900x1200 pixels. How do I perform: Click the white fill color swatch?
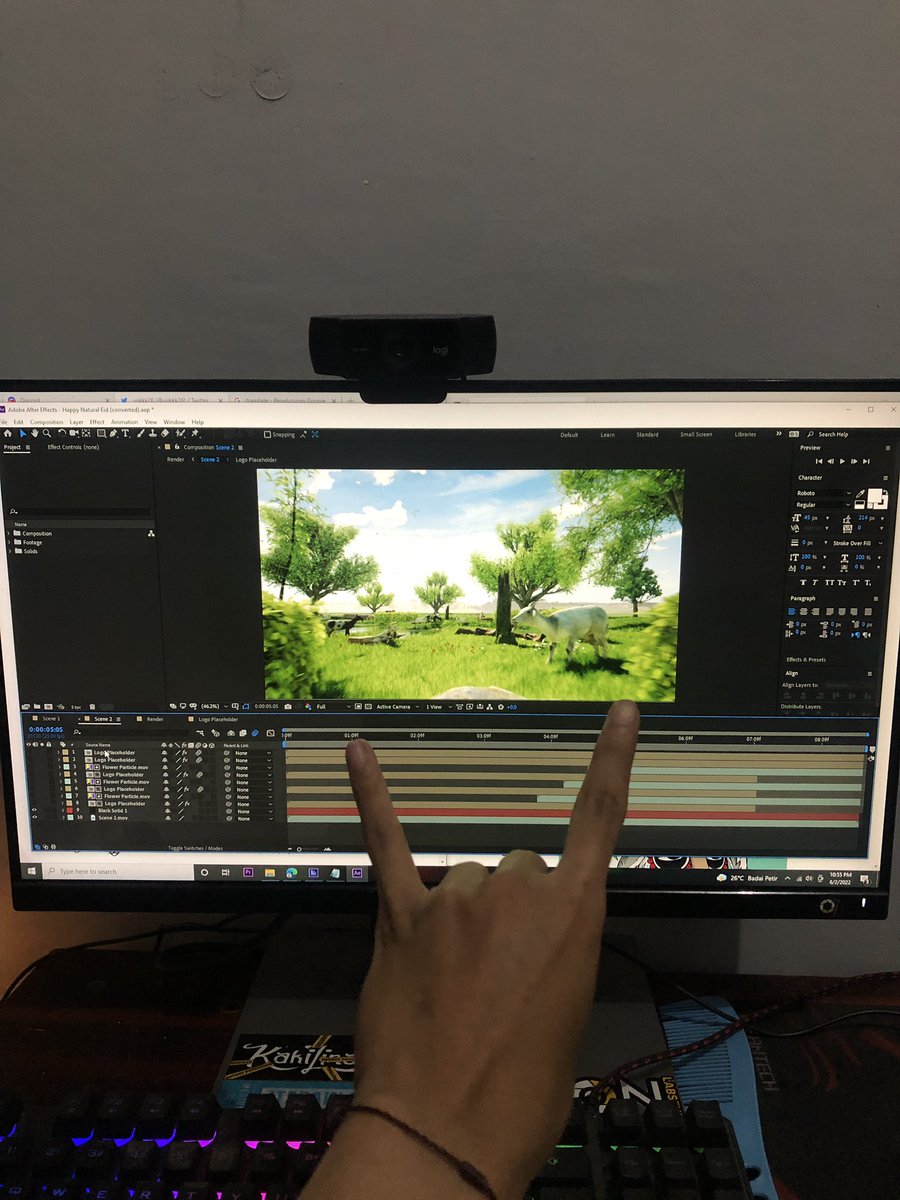coord(875,496)
